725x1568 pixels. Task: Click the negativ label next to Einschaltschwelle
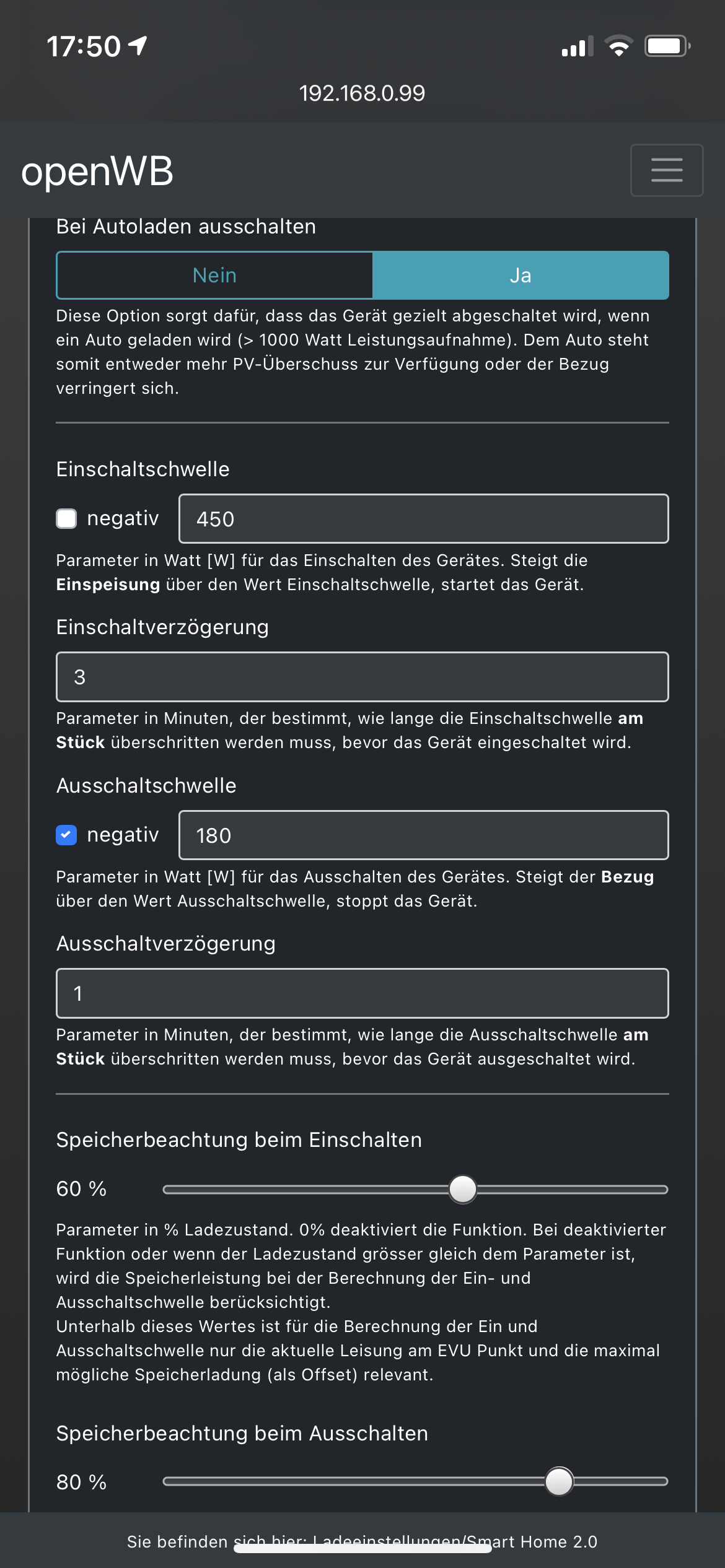123,518
